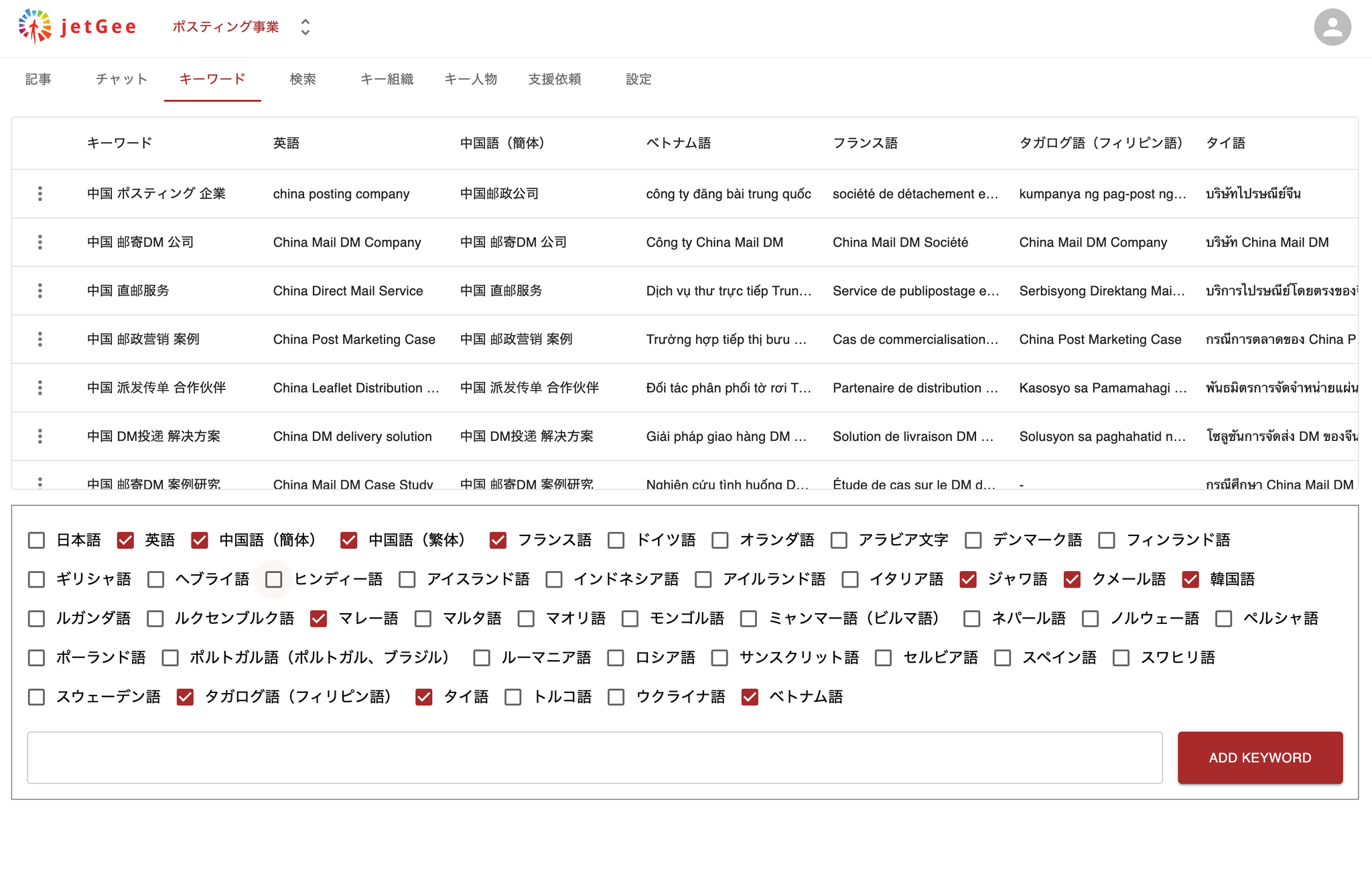Image resolution: width=1372 pixels, height=894 pixels.
Task: Check the ヒンディー語 checkbox
Action: pos(273,579)
